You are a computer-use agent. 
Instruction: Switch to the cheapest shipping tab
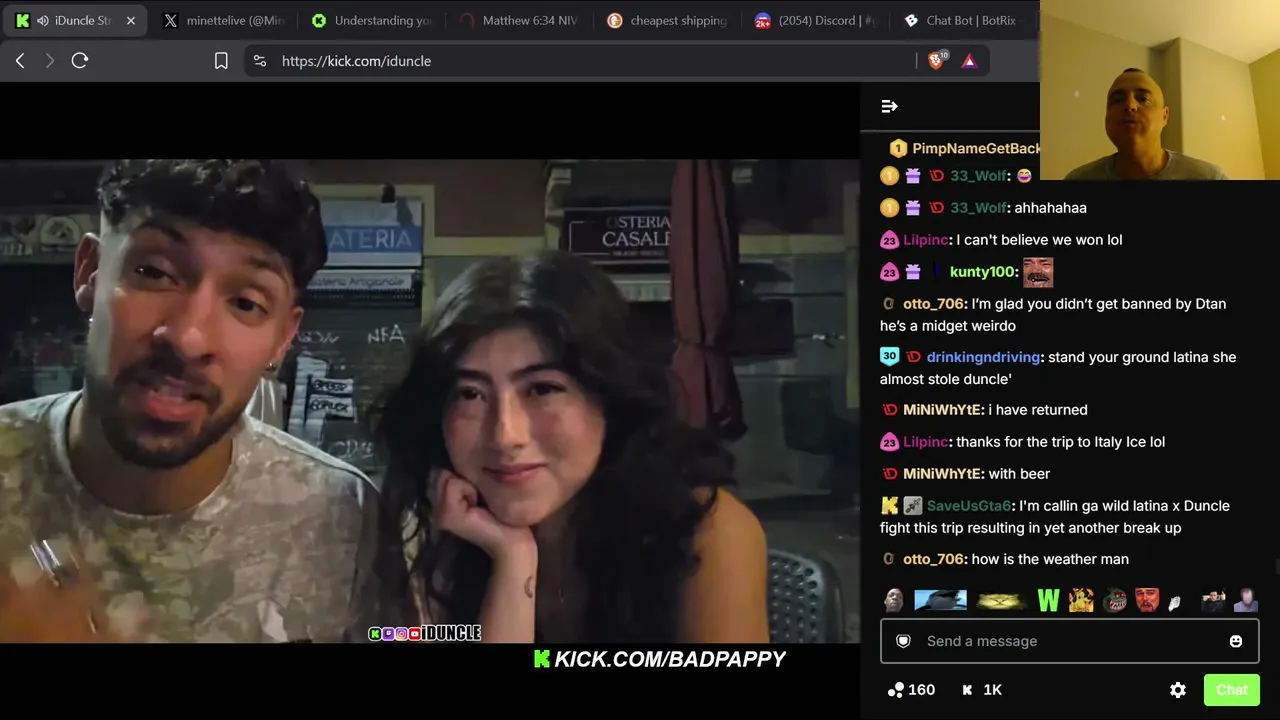click(x=667, y=20)
